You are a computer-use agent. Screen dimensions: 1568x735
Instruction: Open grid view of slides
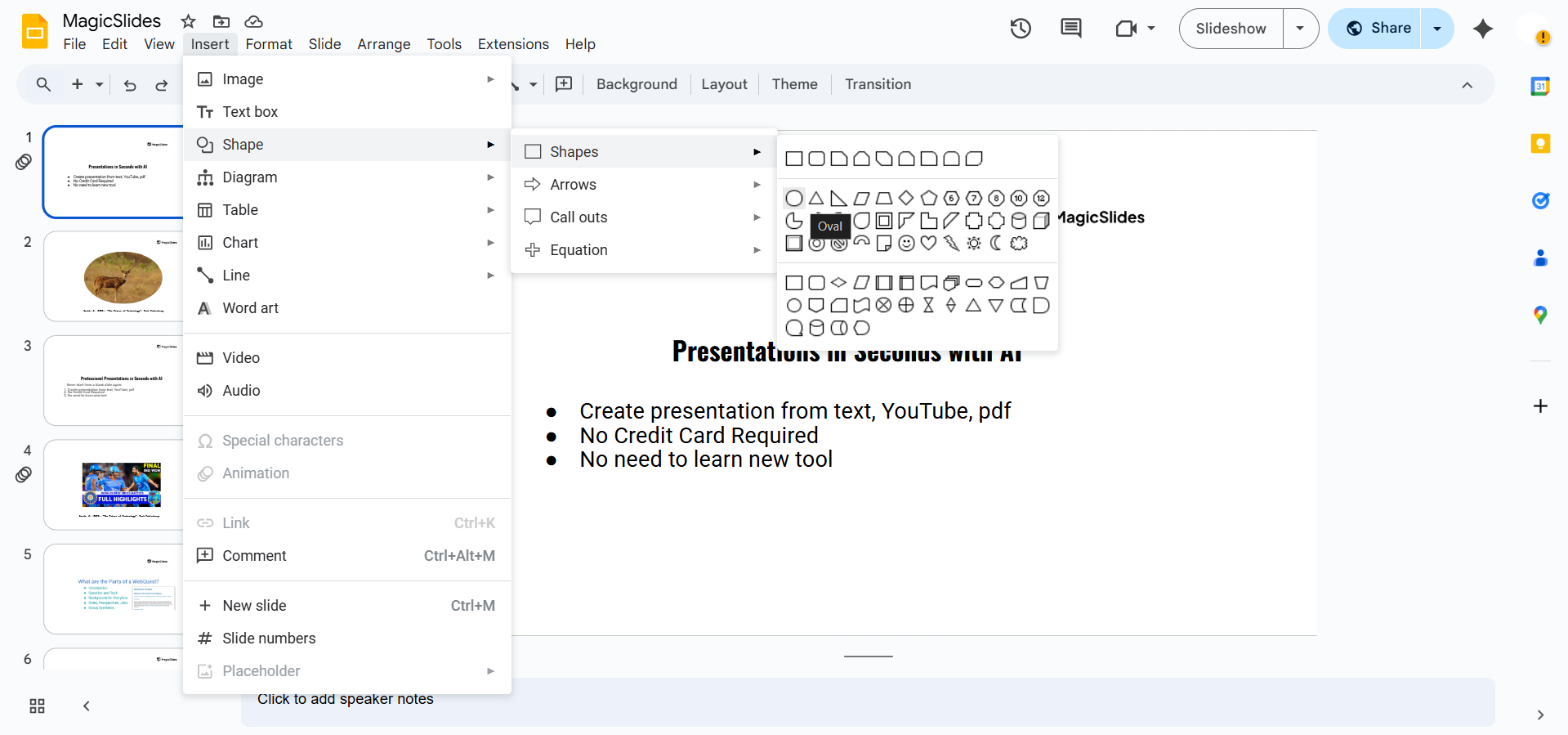[x=37, y=706]
